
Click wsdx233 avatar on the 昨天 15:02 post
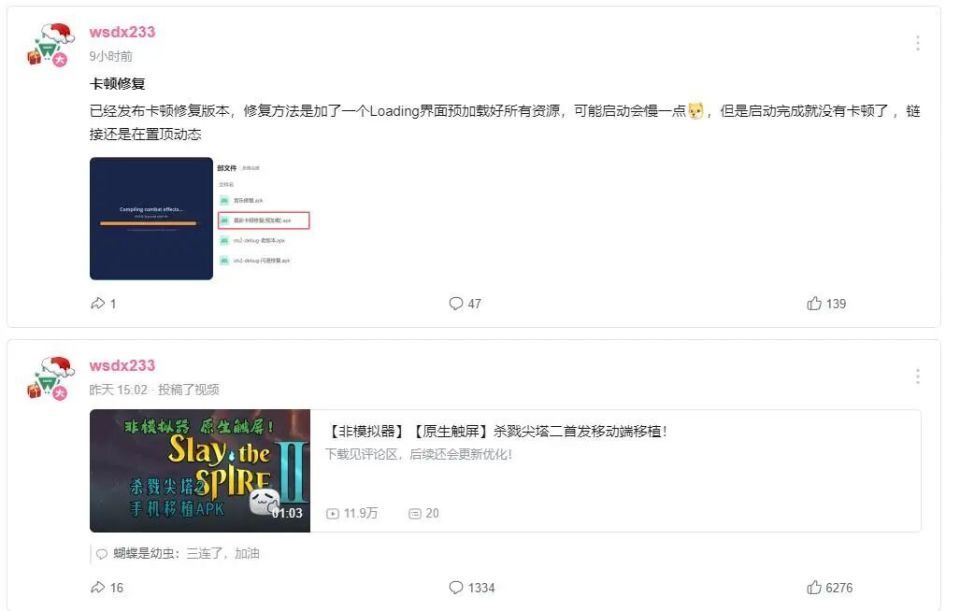[50, 378]
